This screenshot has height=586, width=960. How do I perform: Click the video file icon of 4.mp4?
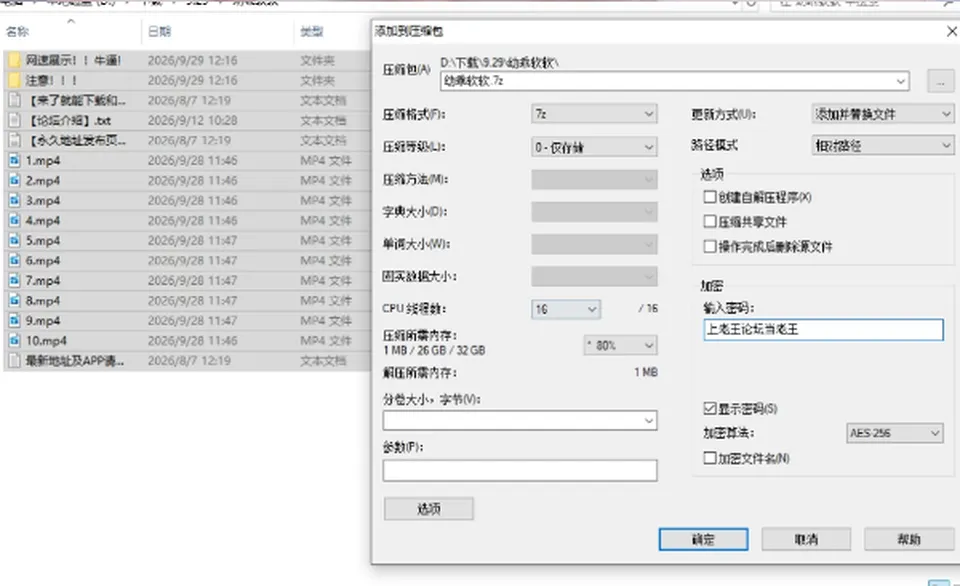coord(15,220)
